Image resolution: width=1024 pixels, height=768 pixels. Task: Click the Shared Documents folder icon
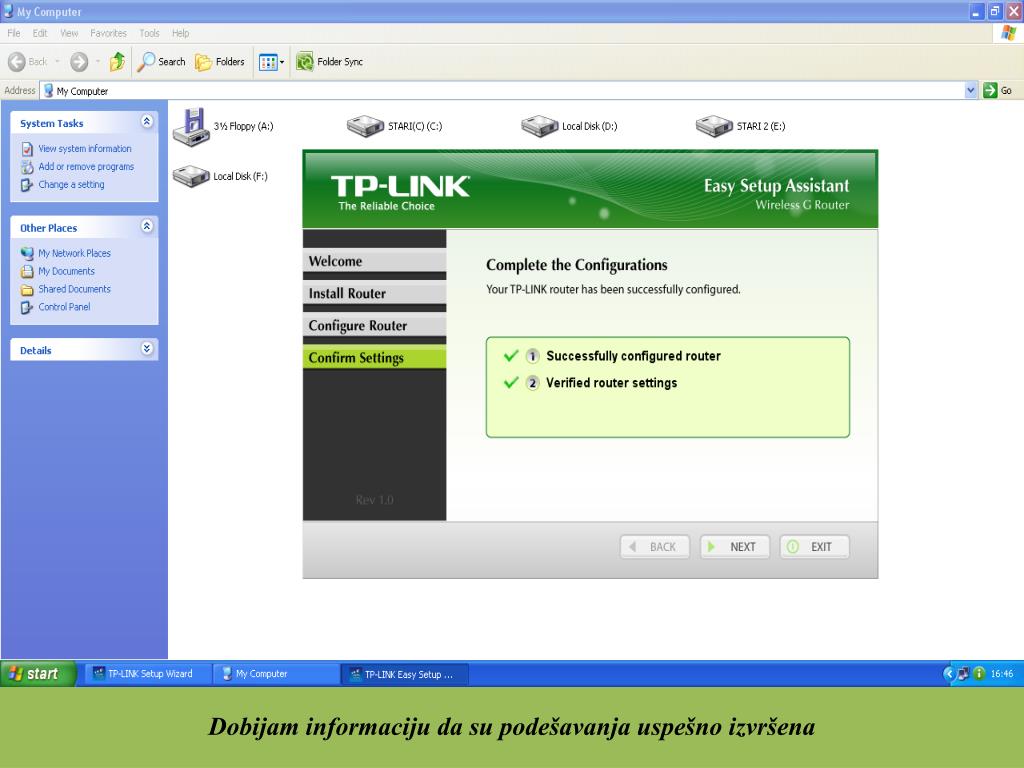click(x=27, y=289)
